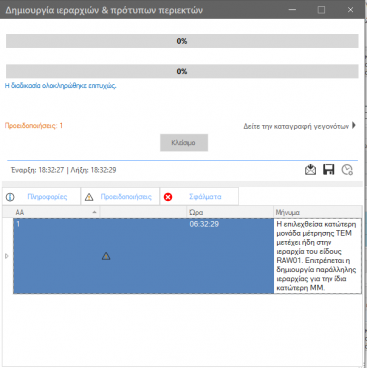Image resolution: width=367 pixels, height=368 pixels.
Task: Minimize the dialog window
Action: [292, 10]
